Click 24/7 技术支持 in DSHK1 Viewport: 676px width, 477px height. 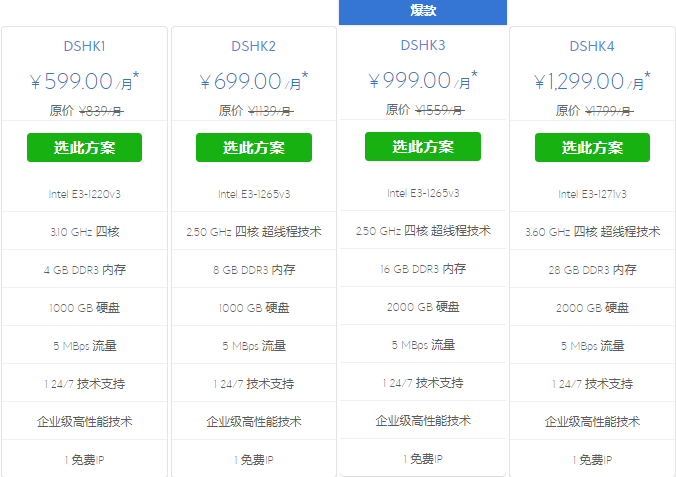pyautogui.click(x=88, y=384)
